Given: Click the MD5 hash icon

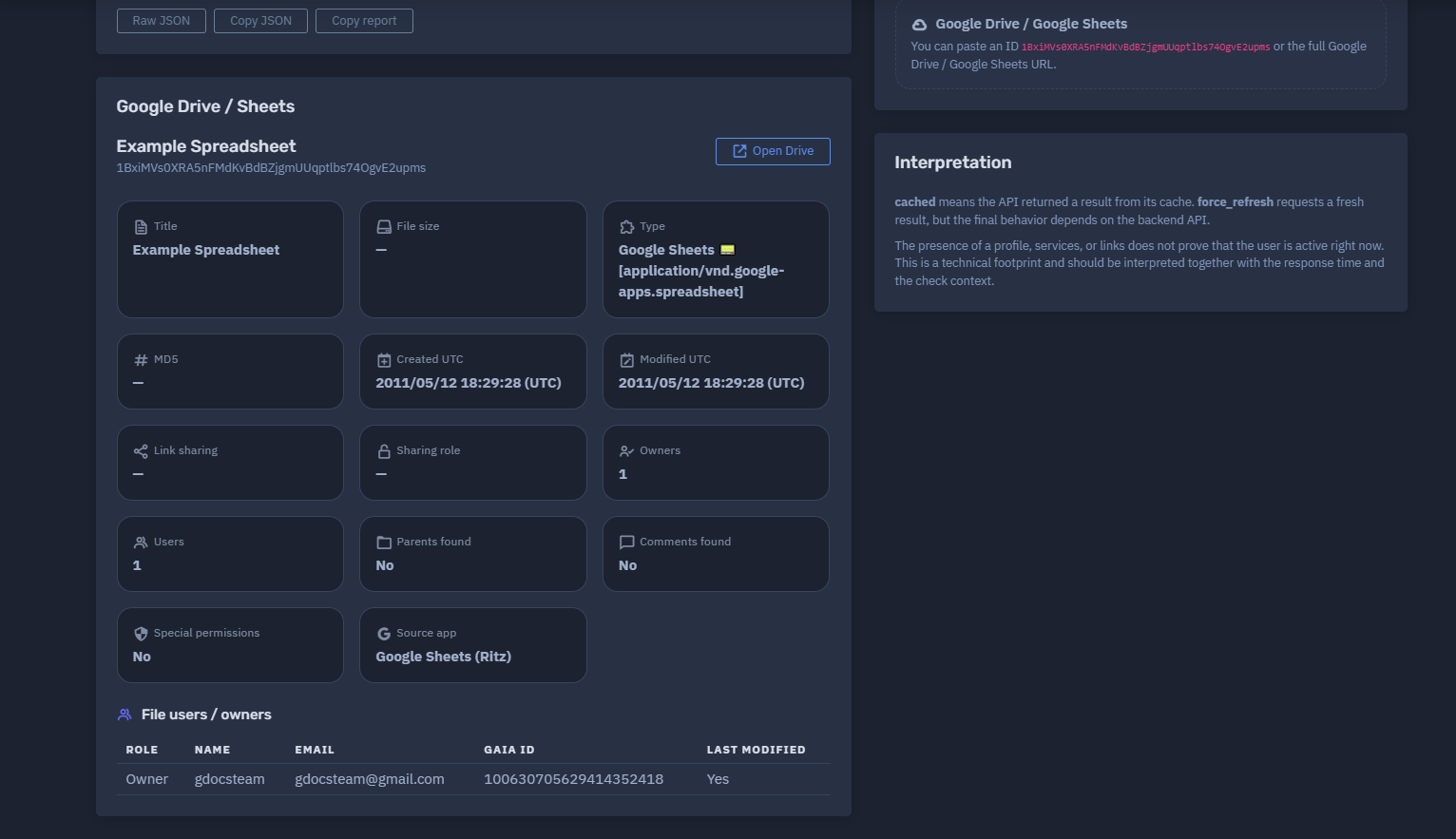Looking at the screenshot, I should click(x=141, y=360).
